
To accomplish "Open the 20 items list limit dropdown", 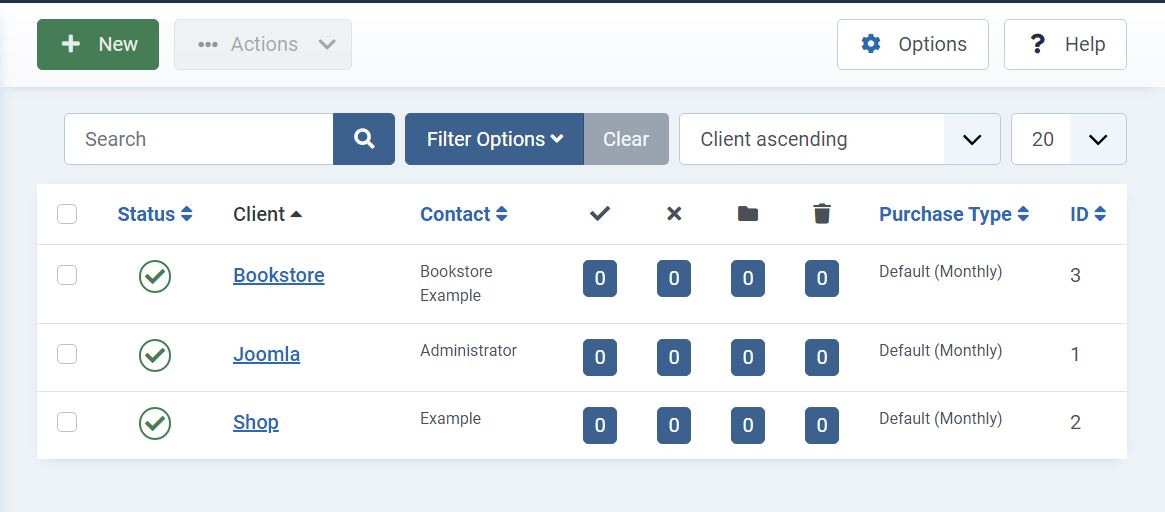I will 1068,139.
